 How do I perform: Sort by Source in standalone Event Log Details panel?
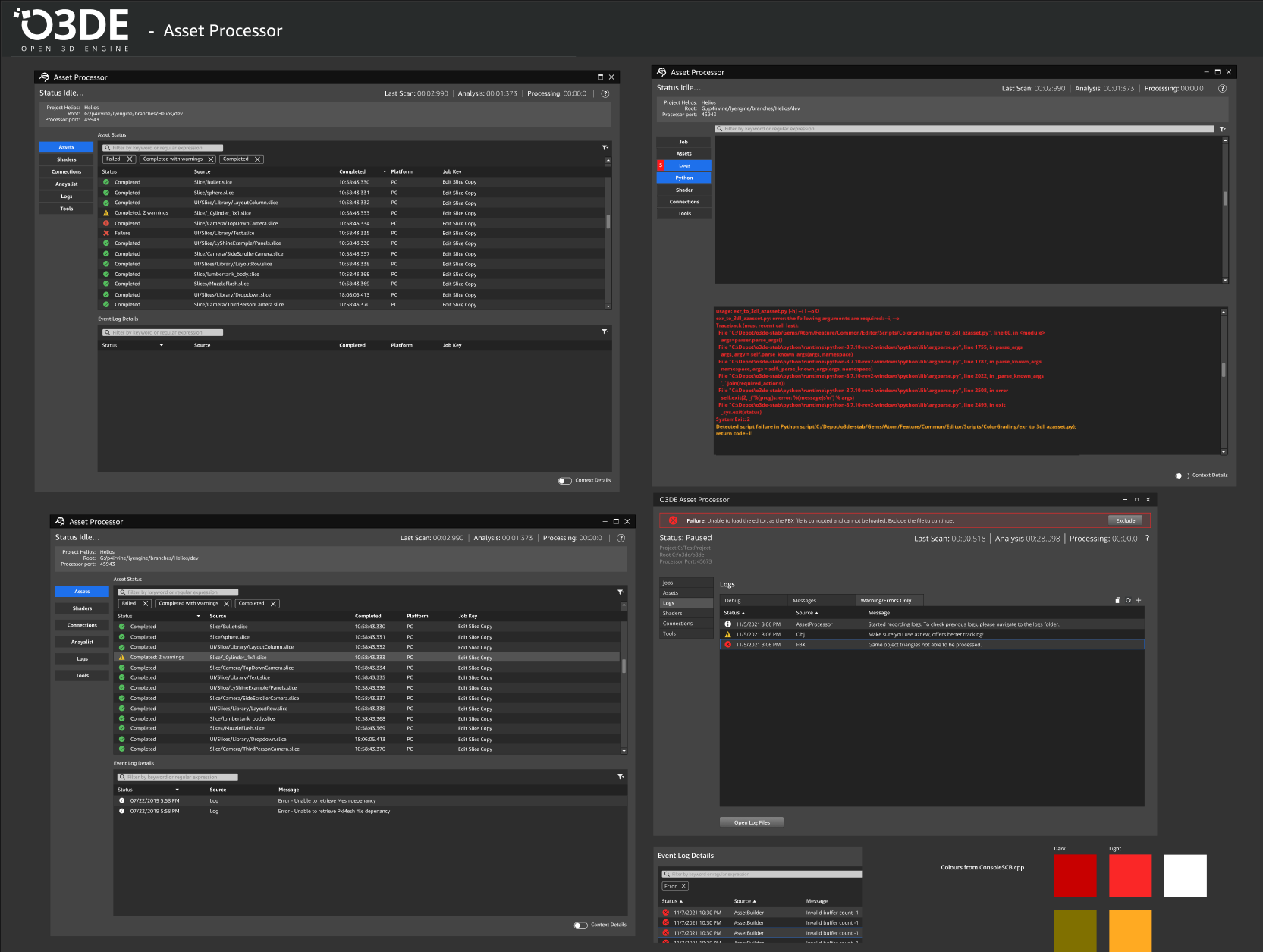pos(745,901)
